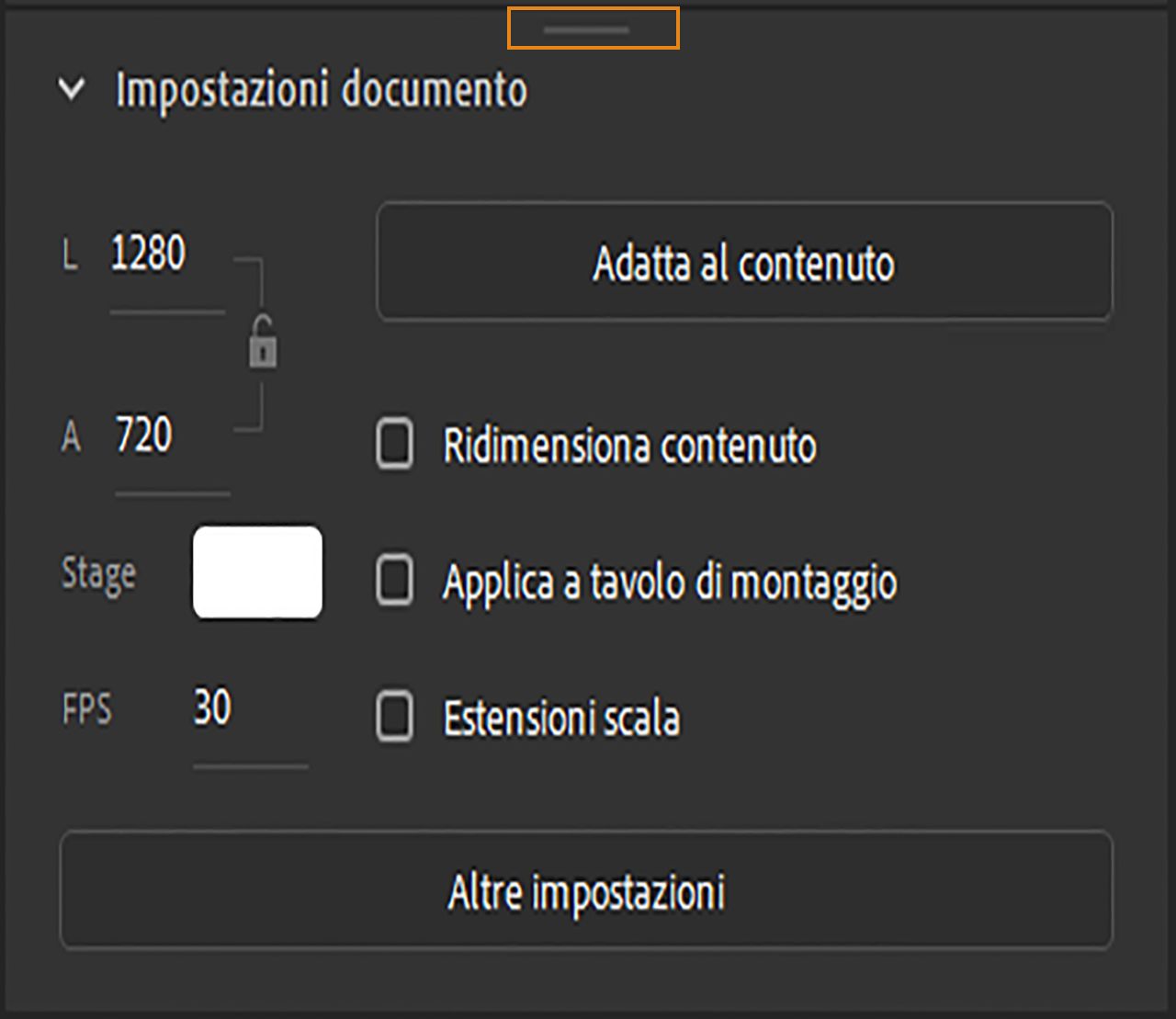
Task: Select the white Stage background swatch
Action: [x=257, y=572]
